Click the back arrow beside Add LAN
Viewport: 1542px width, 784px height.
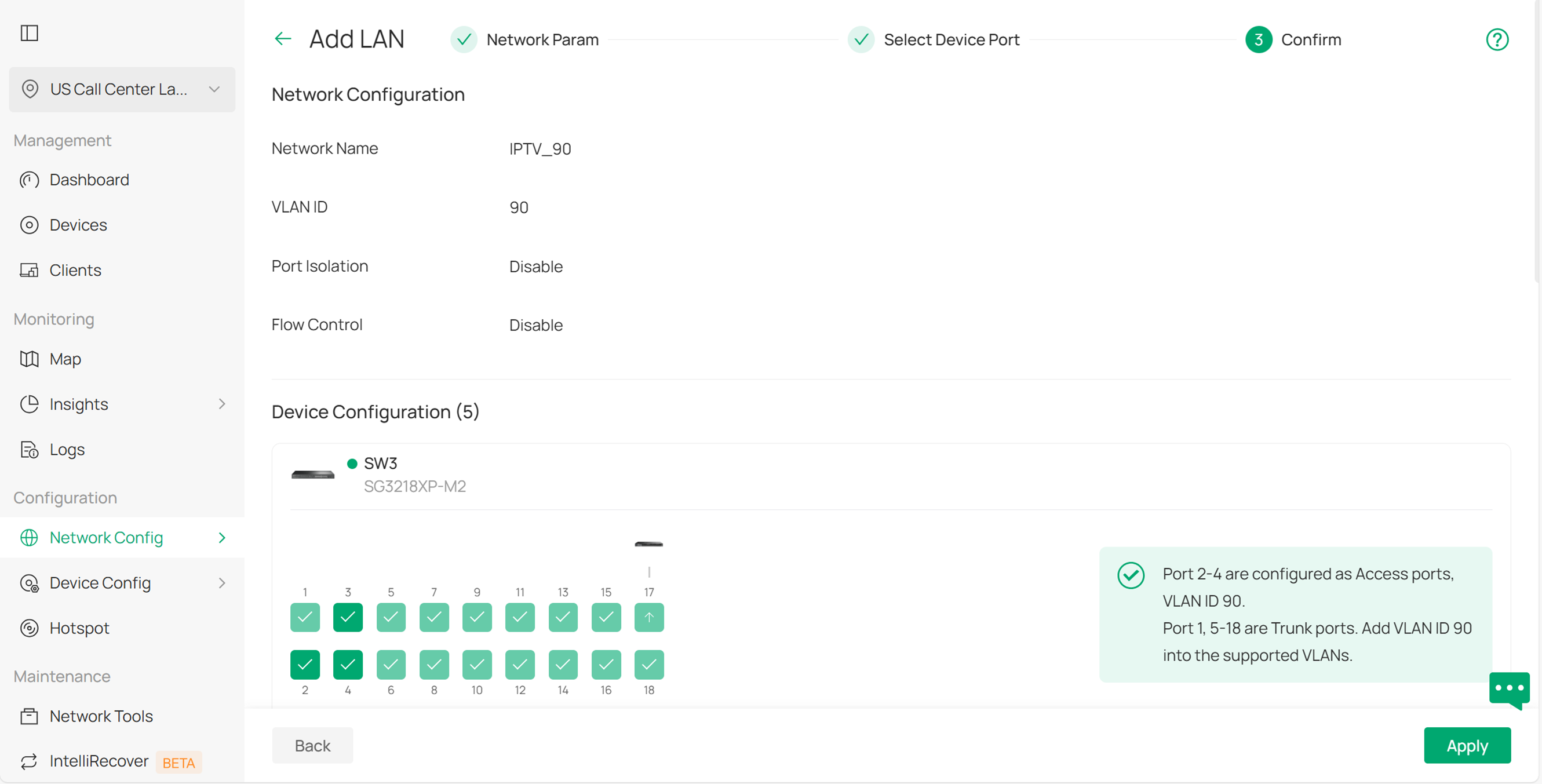click(x=283, y=39)
